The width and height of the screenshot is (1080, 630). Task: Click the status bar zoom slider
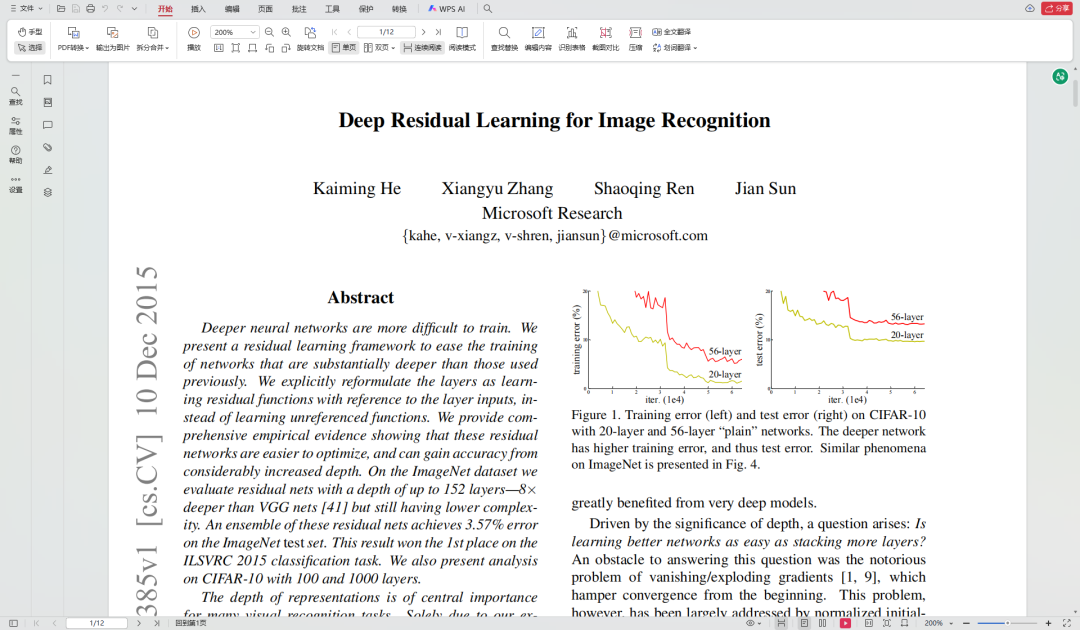(x=1006, y=623)
